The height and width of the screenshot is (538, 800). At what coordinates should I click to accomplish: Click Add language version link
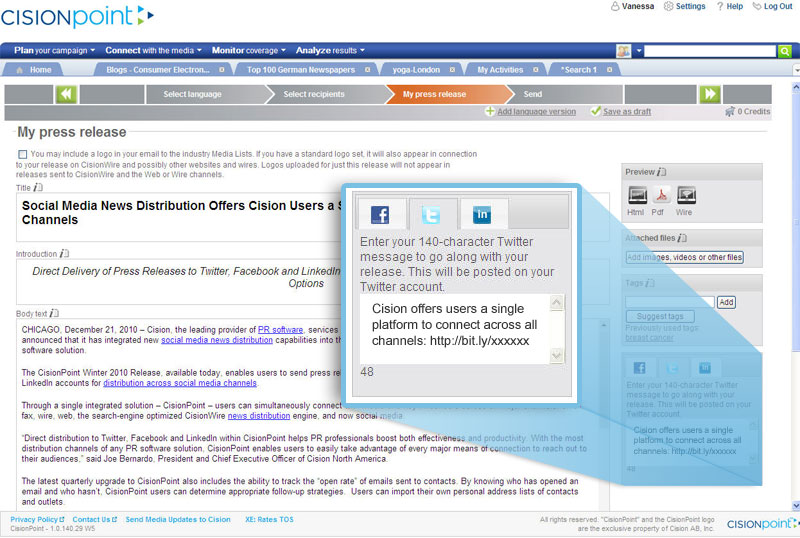coord(536,111)
